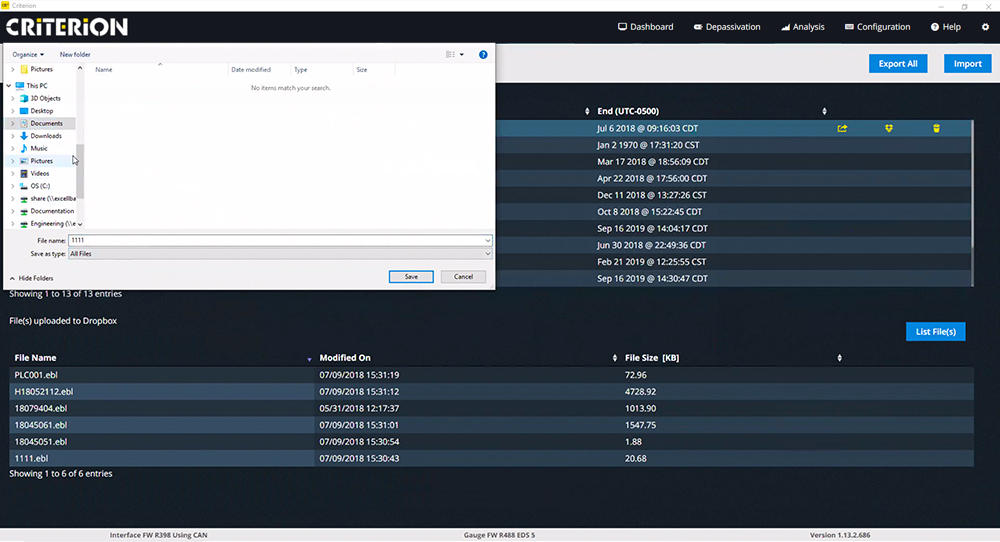Click the blue help icon in save dialog
Viewport: 1000px width, 542px height.
(483, 54)
